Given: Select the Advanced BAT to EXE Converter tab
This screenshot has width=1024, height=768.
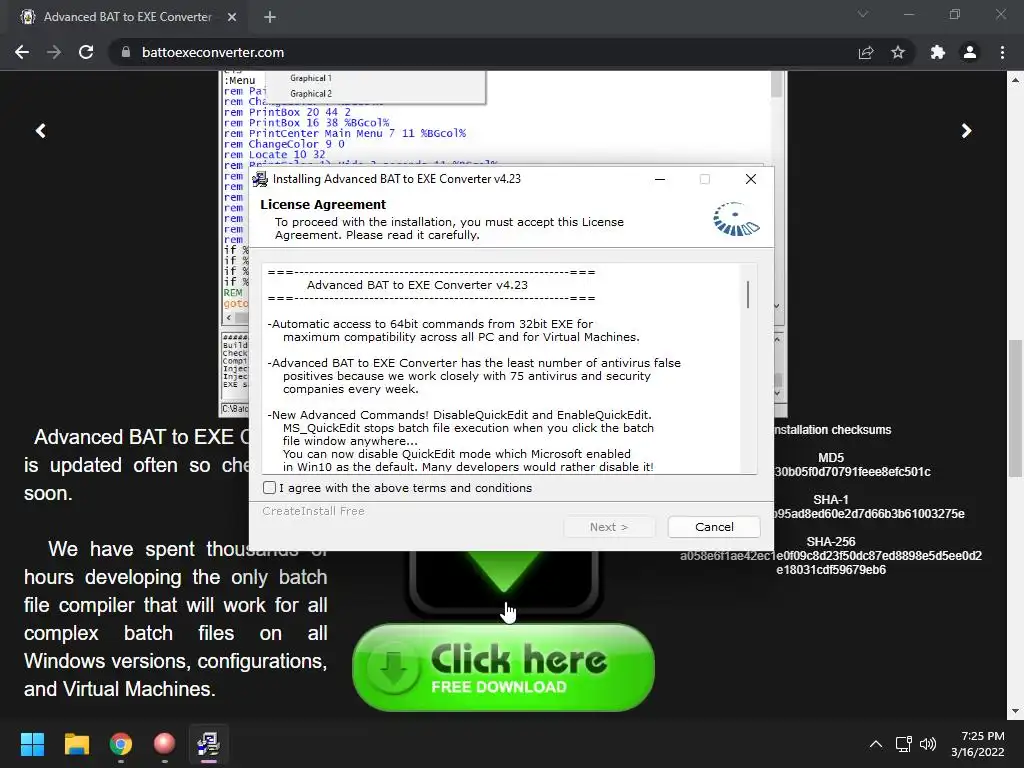Looking at the screenshot, I should tap(129, 17).
